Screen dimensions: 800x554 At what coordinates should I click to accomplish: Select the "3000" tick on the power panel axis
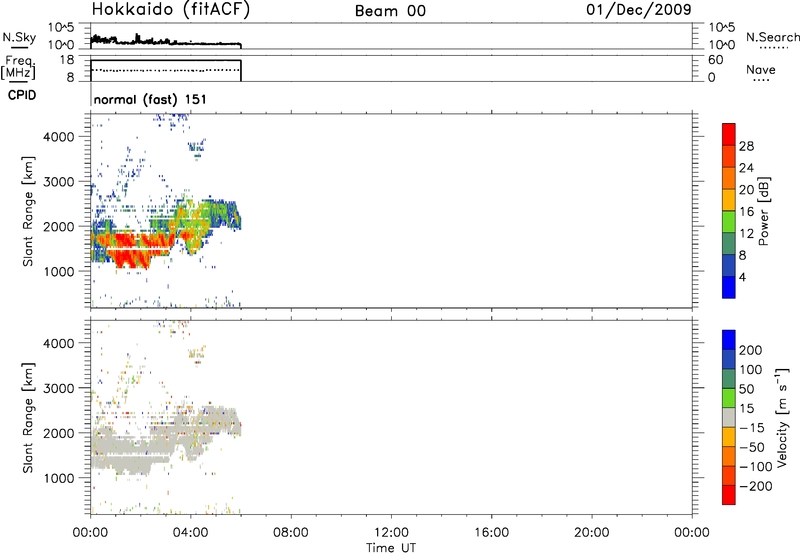click(58, 182)
